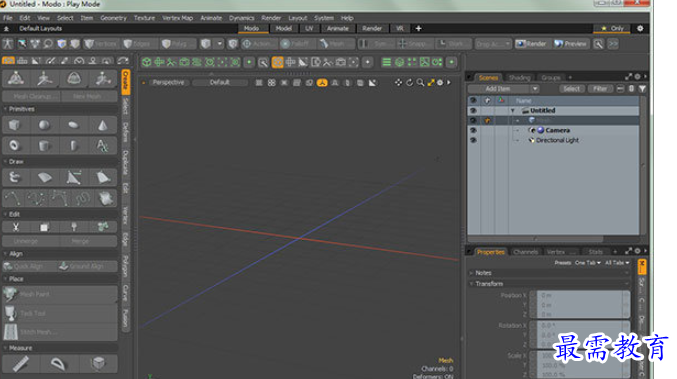This screenshot has width=677, height=379.
Task: Toggle the Snapping button
Action: 414,44
